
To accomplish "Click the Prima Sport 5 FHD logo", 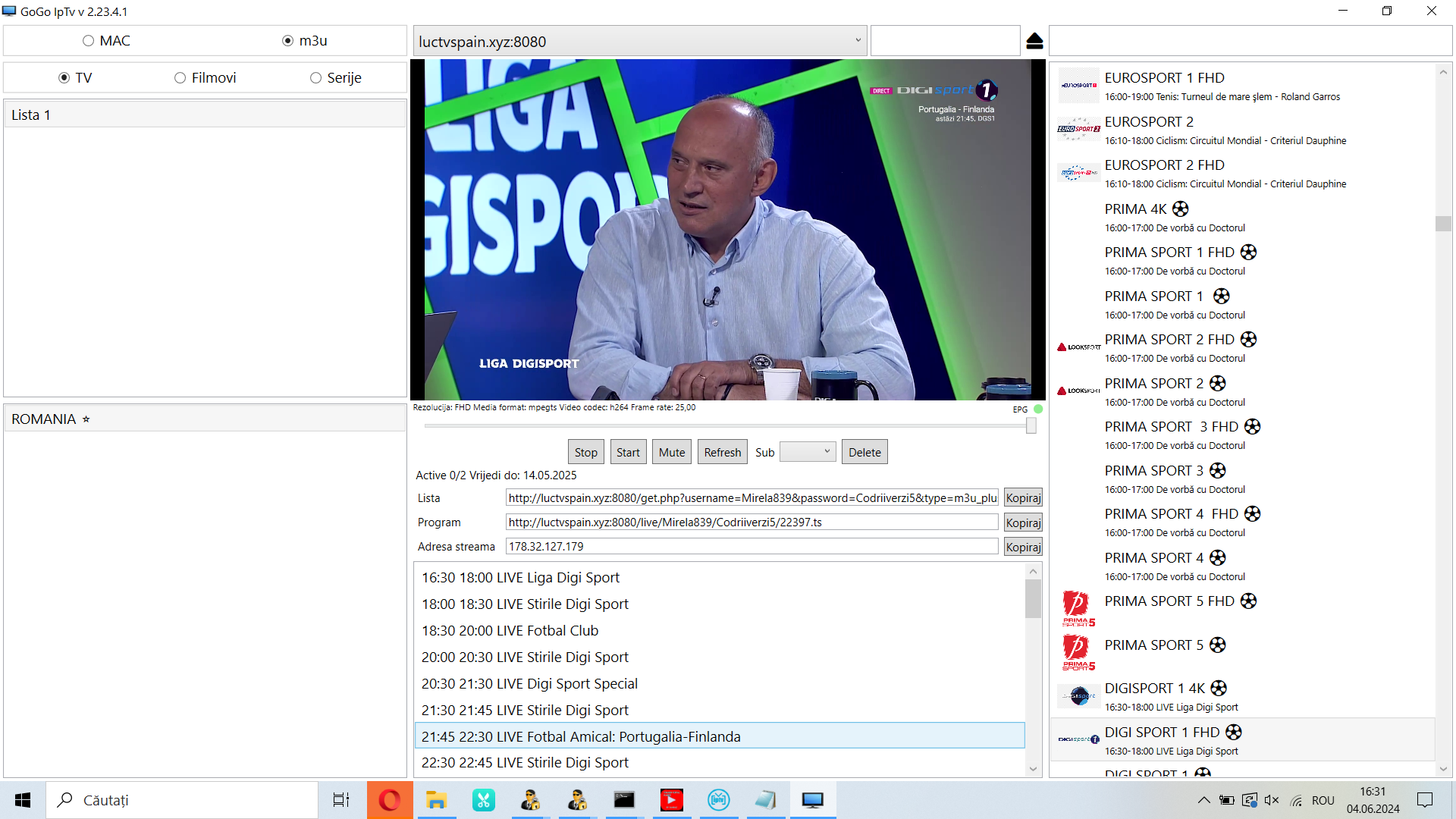I will [x=1078, y=609].
